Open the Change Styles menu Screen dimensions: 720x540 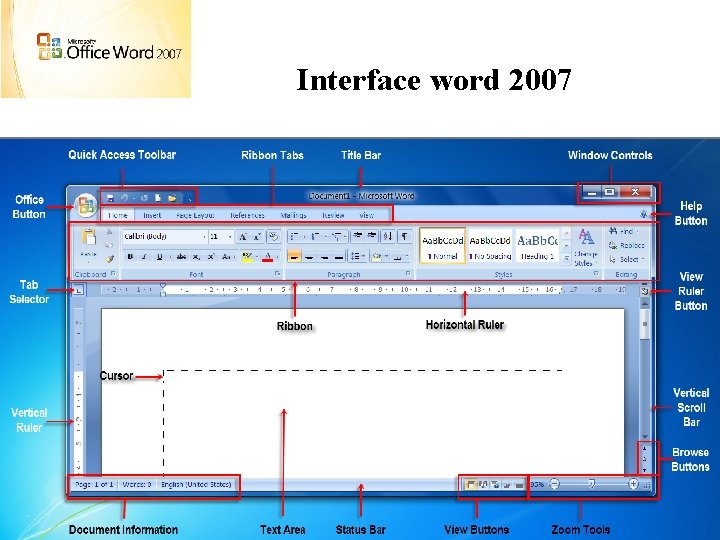point(585,248)
